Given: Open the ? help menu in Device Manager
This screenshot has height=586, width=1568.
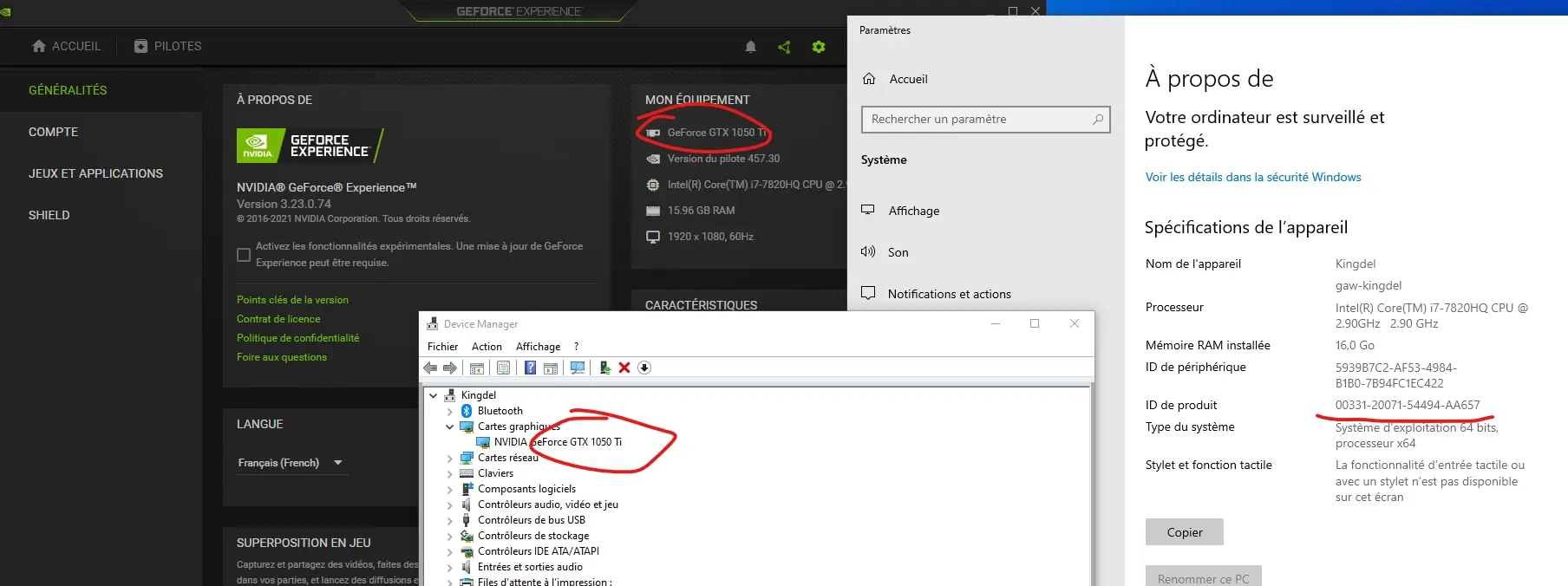Looking at the screenshot, I should tap(576, 347).
